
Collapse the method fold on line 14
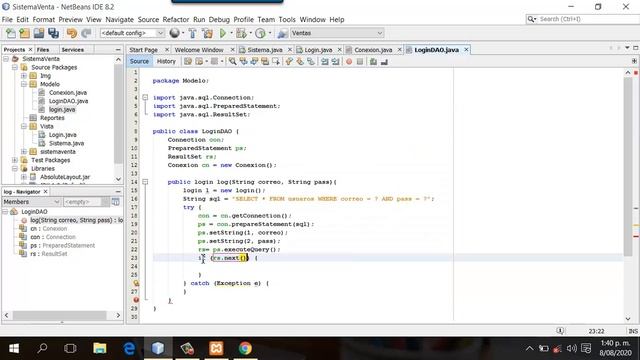[145, 182]
